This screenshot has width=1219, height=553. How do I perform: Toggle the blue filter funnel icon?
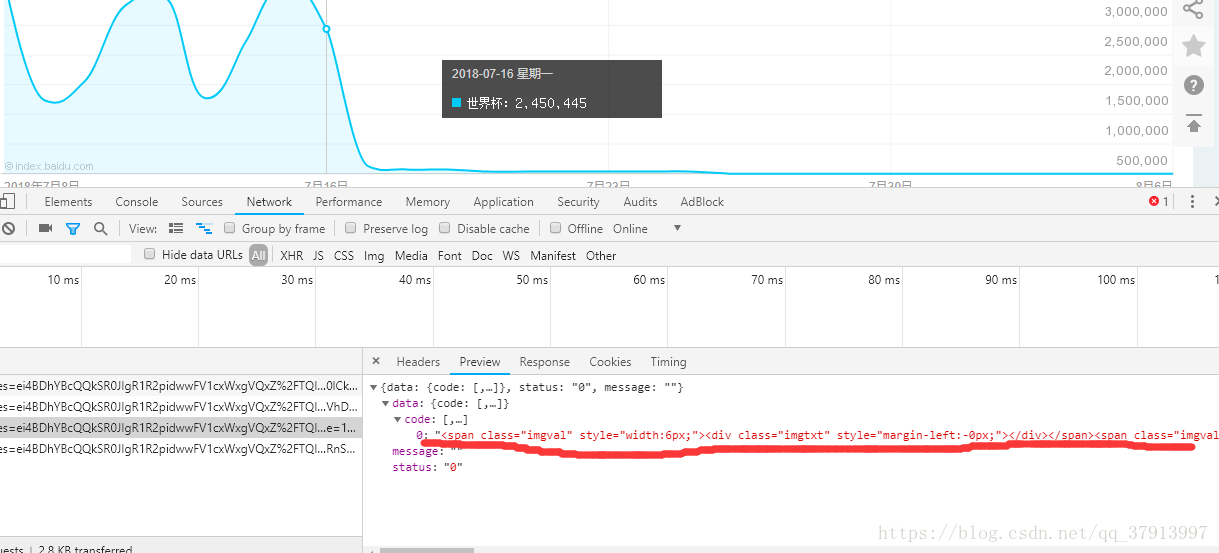click(73, 229)
